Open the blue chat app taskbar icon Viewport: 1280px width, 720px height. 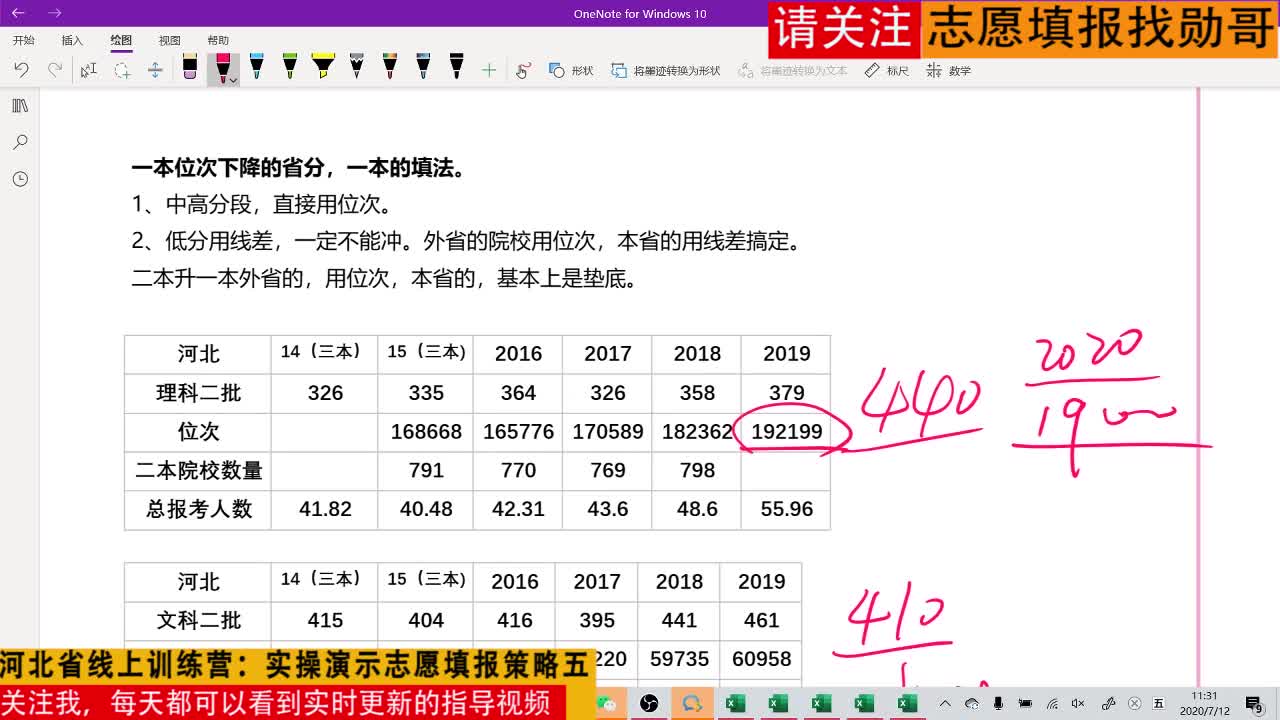click(x=692, y=704)
